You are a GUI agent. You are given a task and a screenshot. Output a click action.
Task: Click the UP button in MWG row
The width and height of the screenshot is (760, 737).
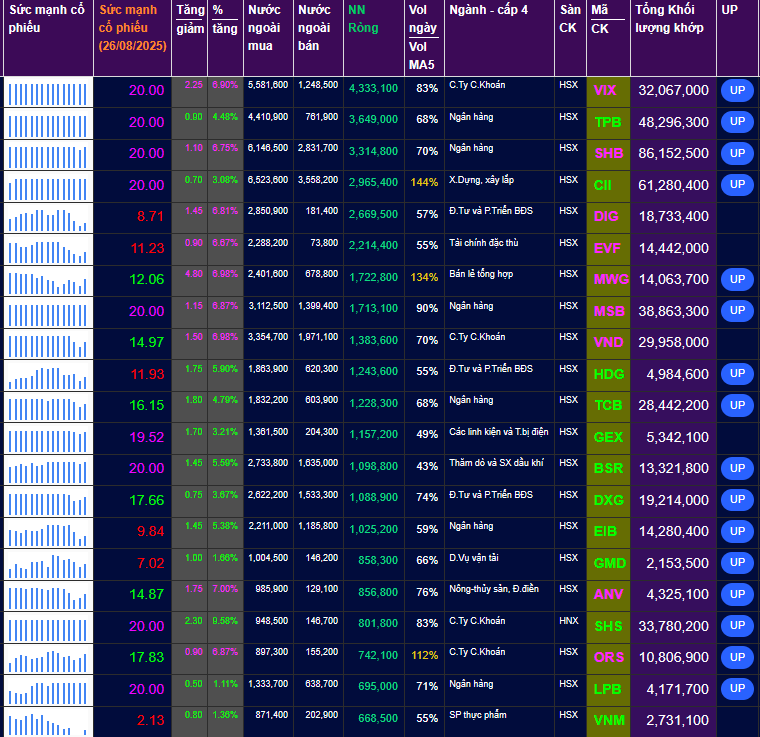click(x=737, y=279)
